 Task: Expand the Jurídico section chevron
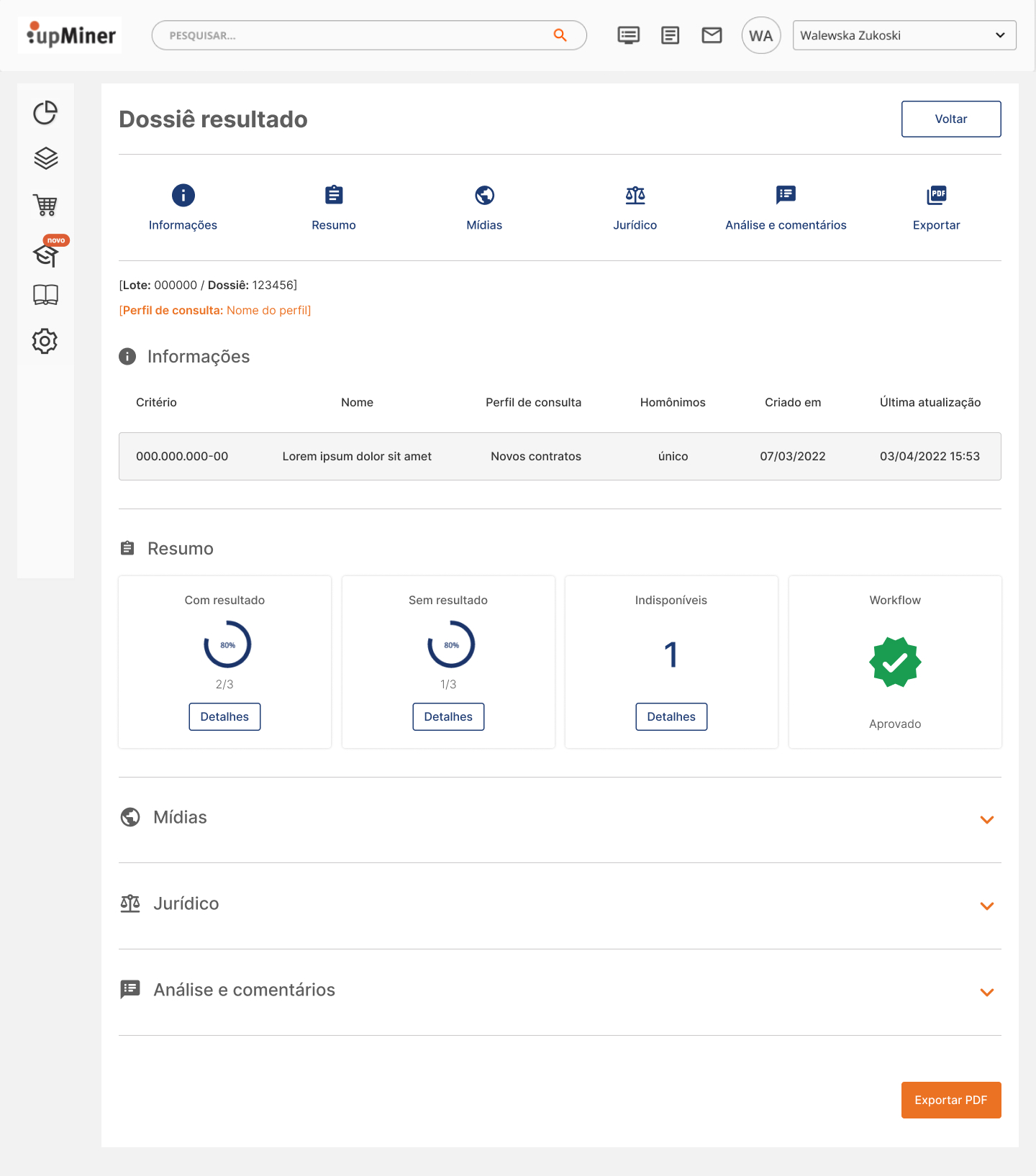(986, 906)
